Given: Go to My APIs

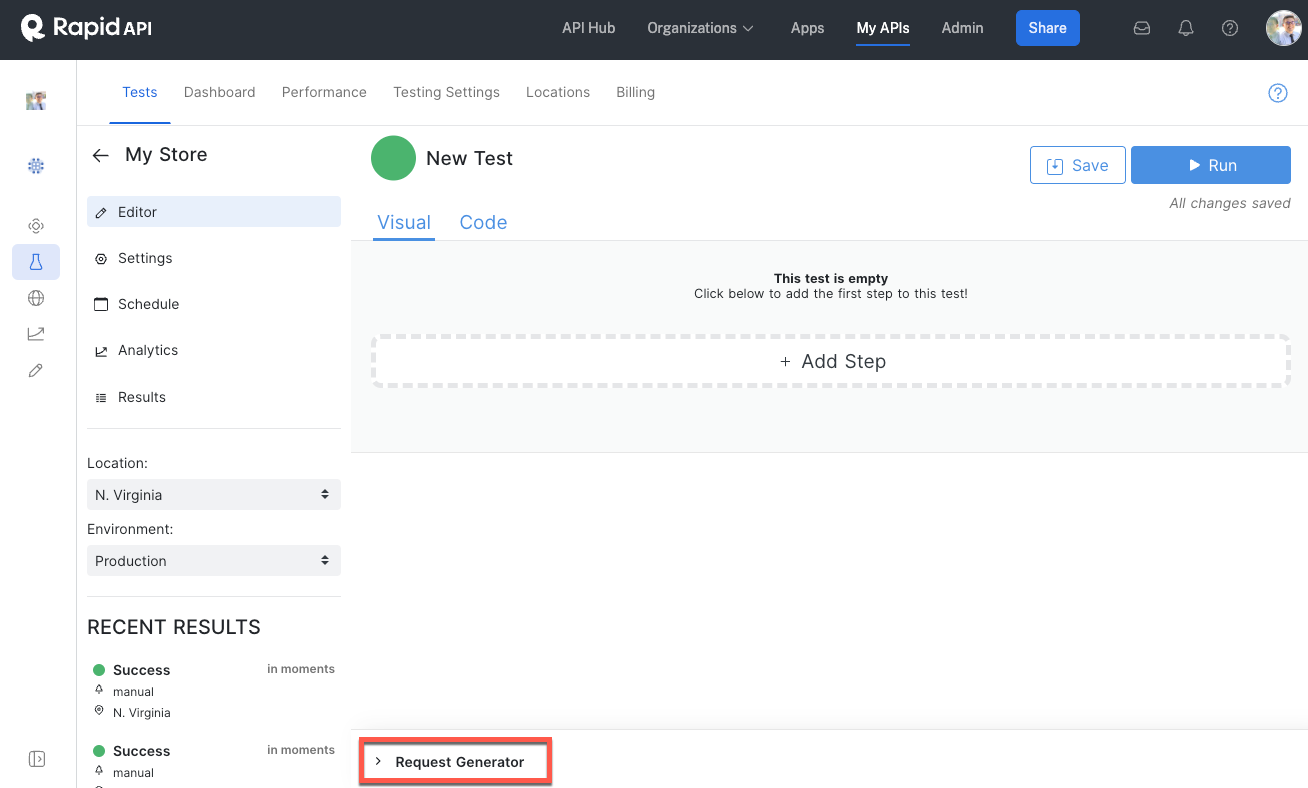Looking at the screenshot, I should [883, 28].
